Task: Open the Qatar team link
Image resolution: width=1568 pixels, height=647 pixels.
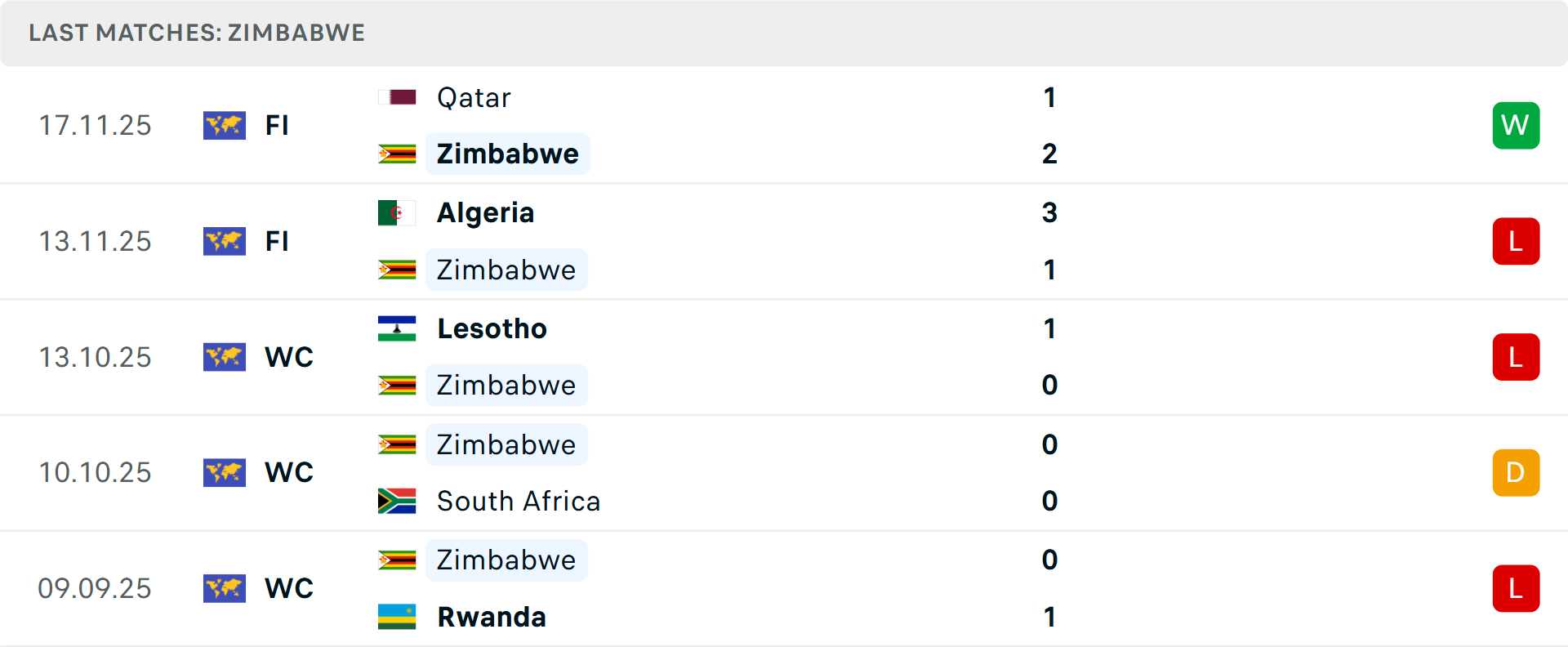Action: [474, 98]
